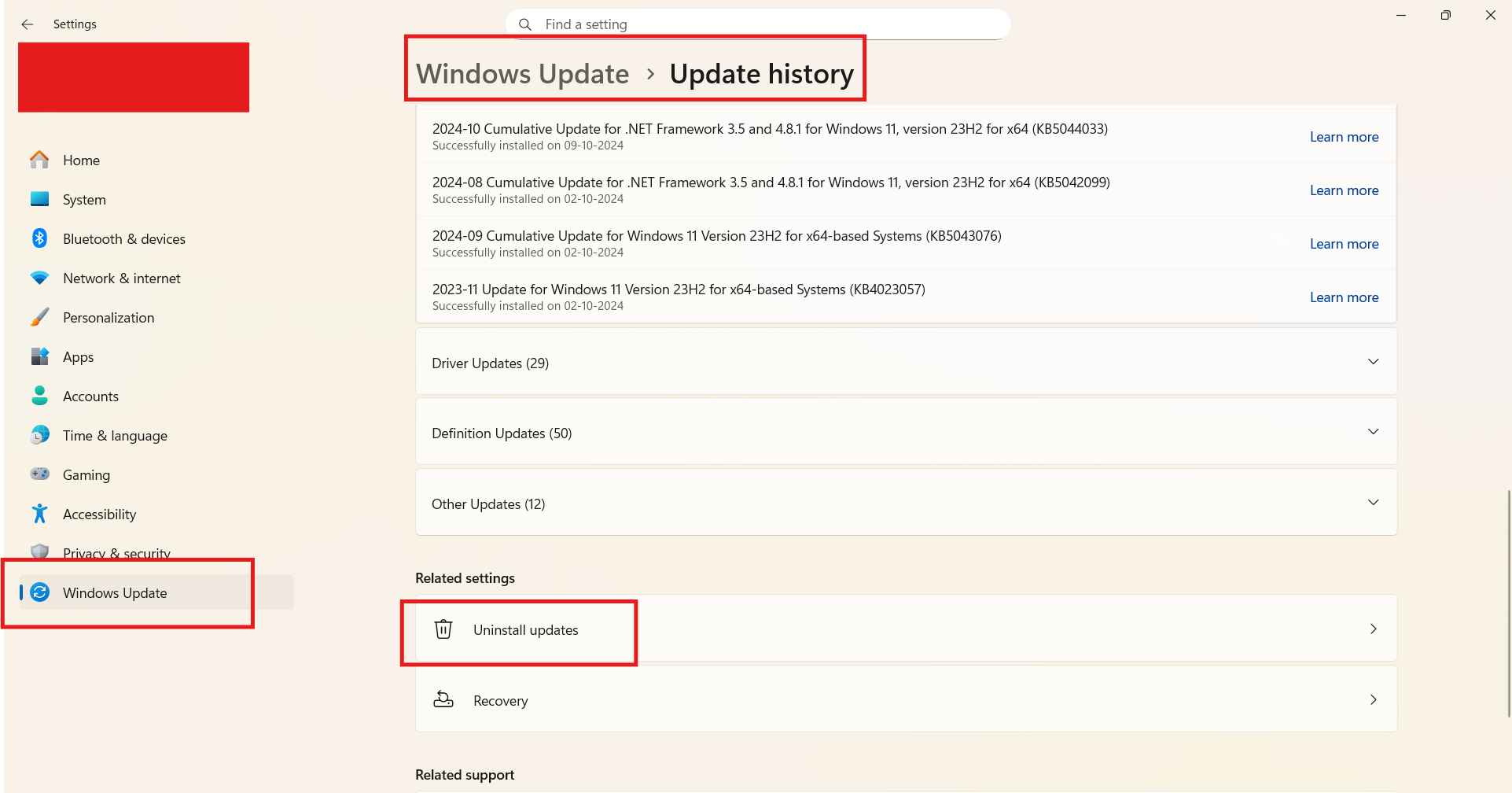Select Privacy & security in sidebar

116,552
